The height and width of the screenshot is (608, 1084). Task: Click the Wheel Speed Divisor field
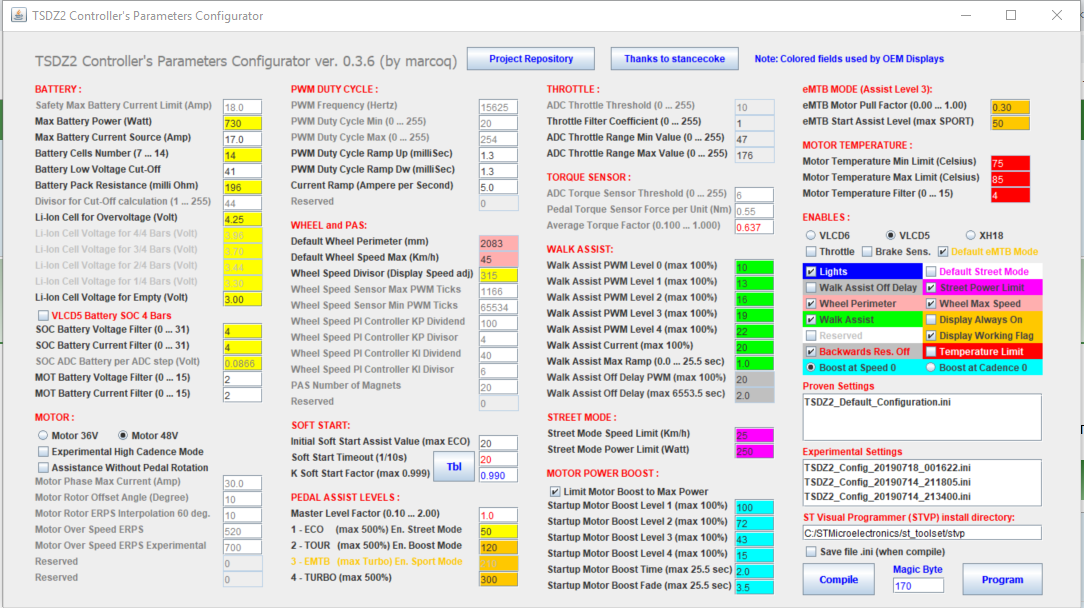tap(498, 275)
